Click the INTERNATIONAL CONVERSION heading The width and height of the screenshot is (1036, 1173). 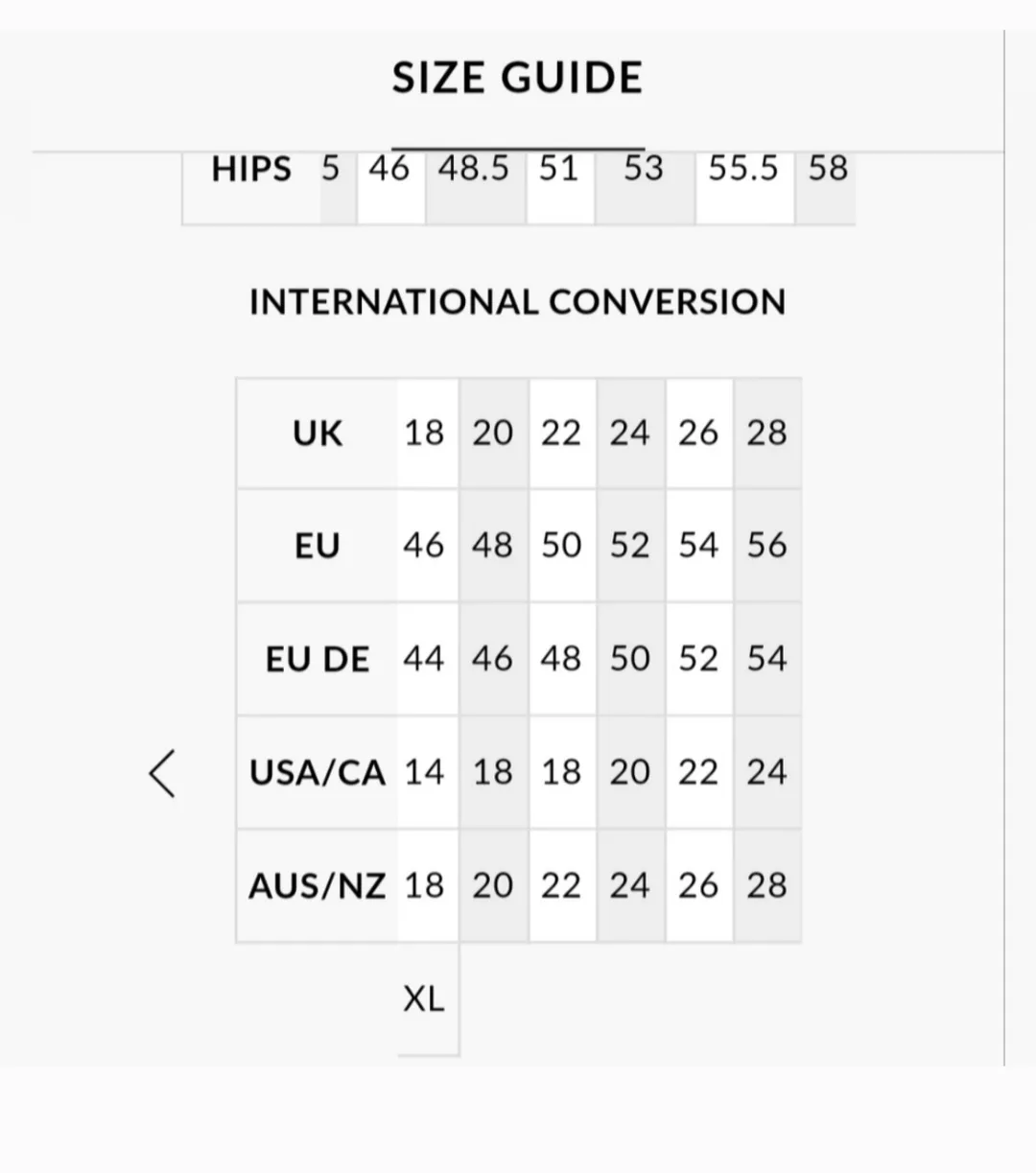coord(517,302)
